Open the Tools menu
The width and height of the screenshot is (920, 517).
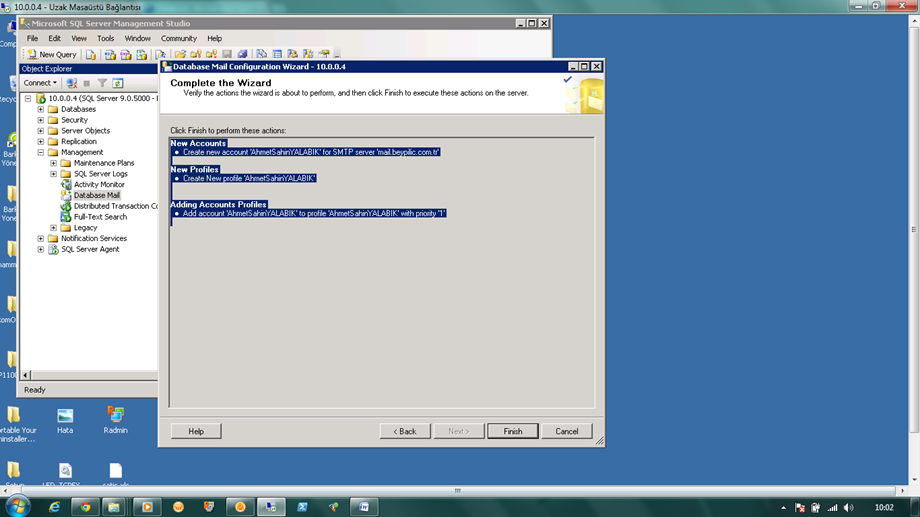point(106,38)
